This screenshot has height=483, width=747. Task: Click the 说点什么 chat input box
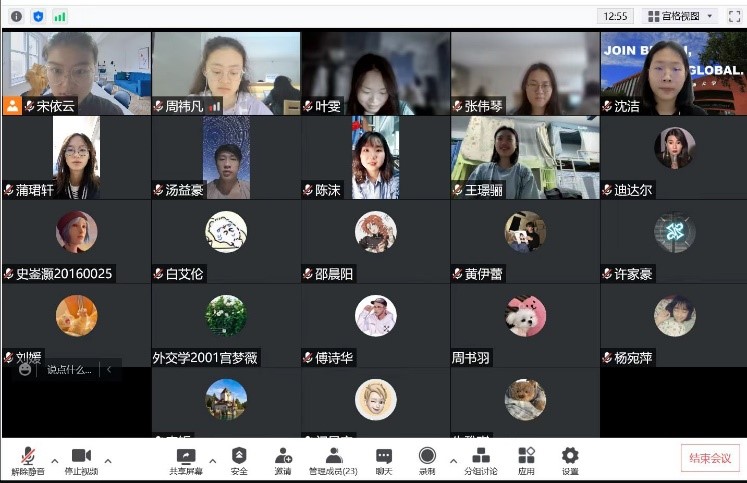pos(70,370)
